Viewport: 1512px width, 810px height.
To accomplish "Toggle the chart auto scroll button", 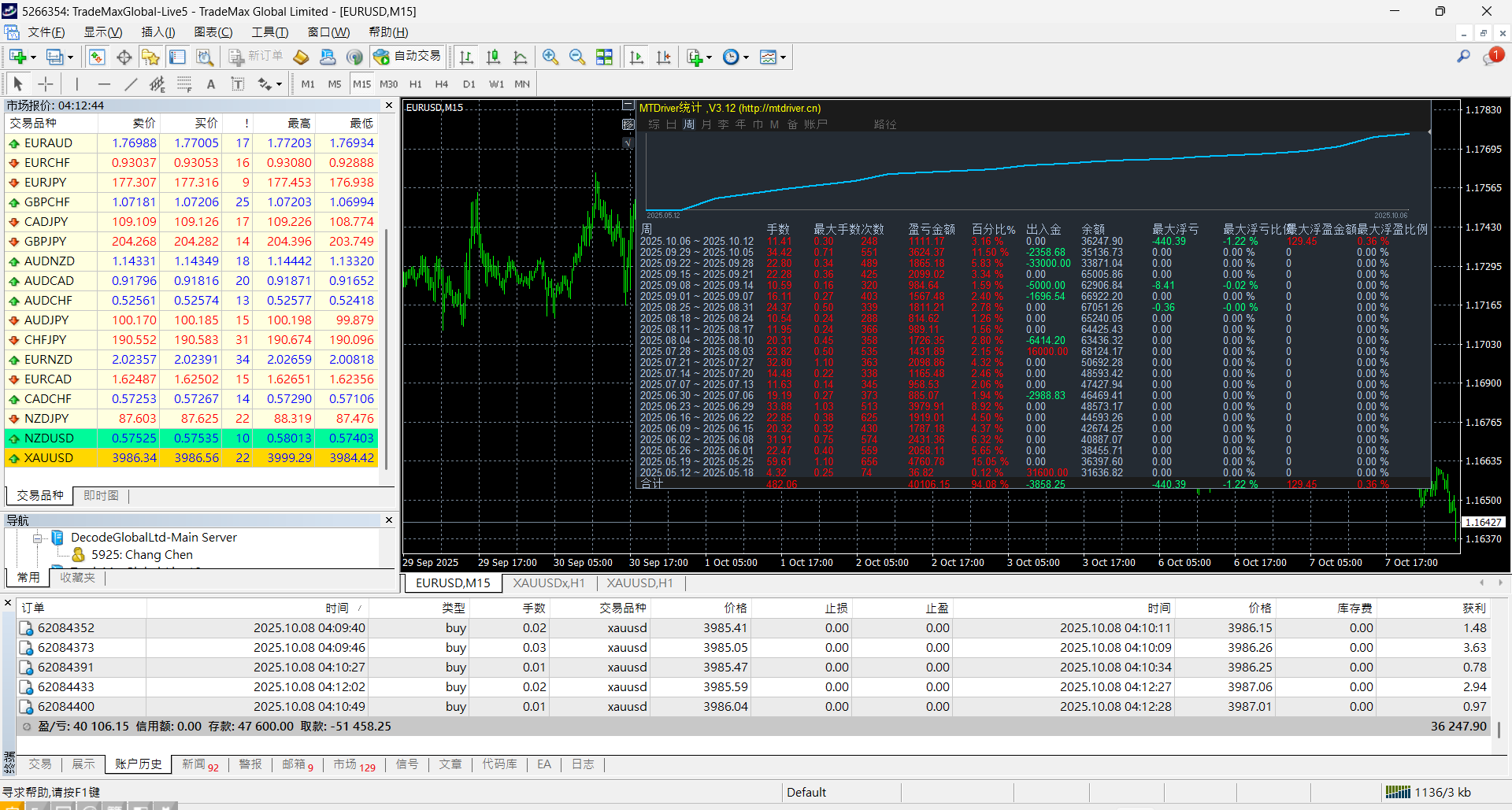I will coord(637,57).
